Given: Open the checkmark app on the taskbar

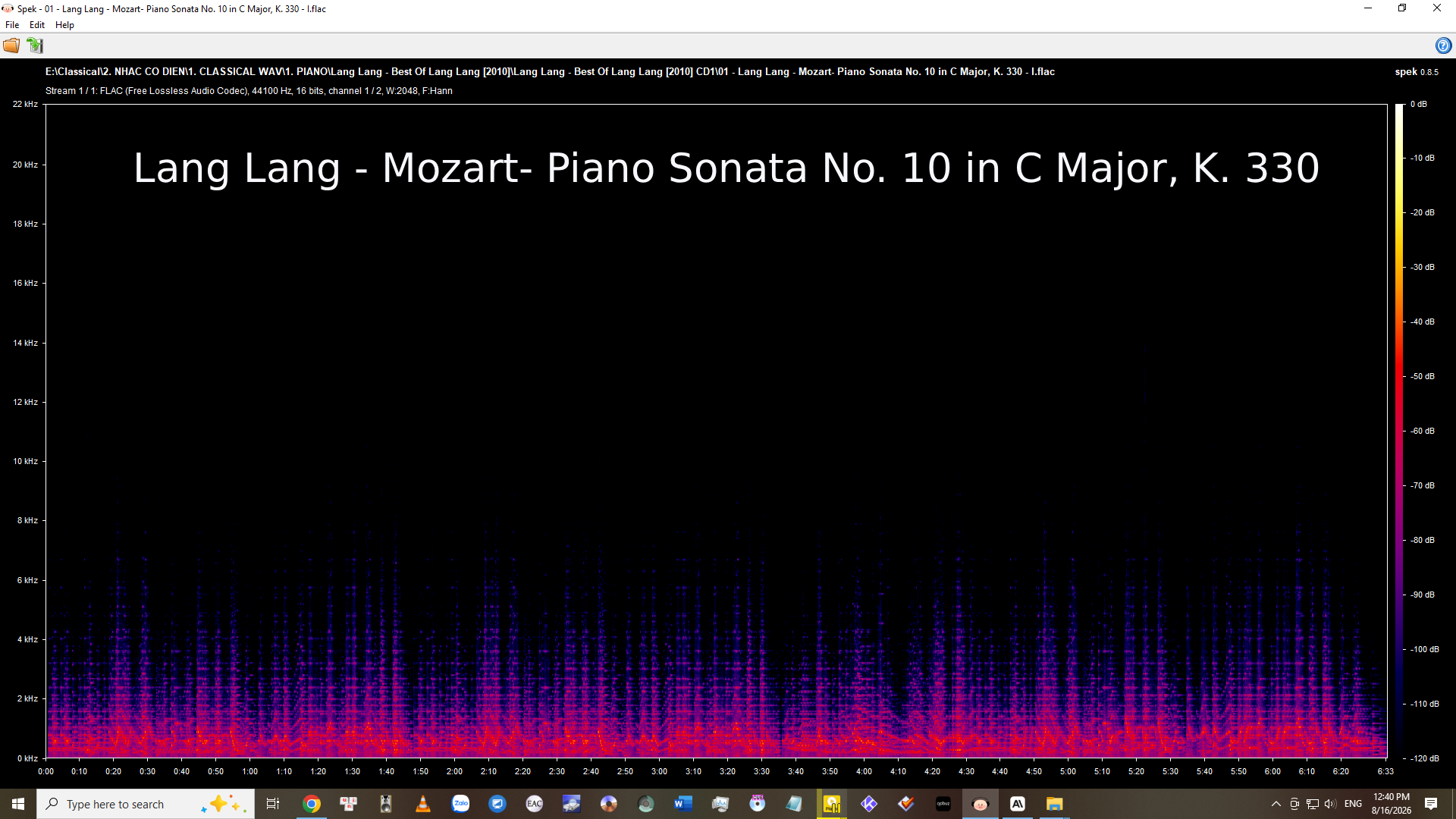Looking at the screenshot, I should pyautogui.click(x=906, y=804).
